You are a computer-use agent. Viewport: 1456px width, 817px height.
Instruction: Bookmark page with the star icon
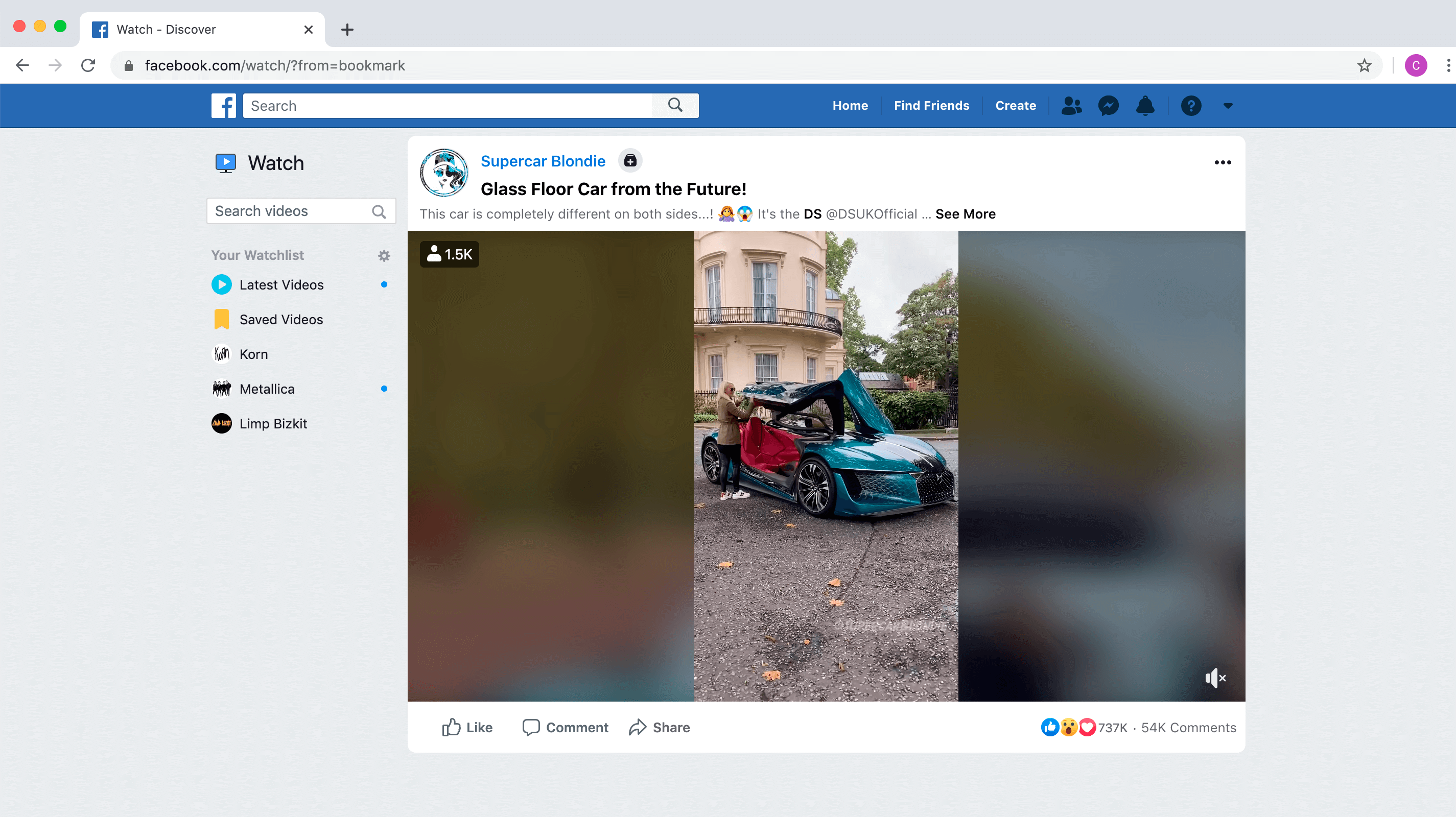coord(1364,65)
